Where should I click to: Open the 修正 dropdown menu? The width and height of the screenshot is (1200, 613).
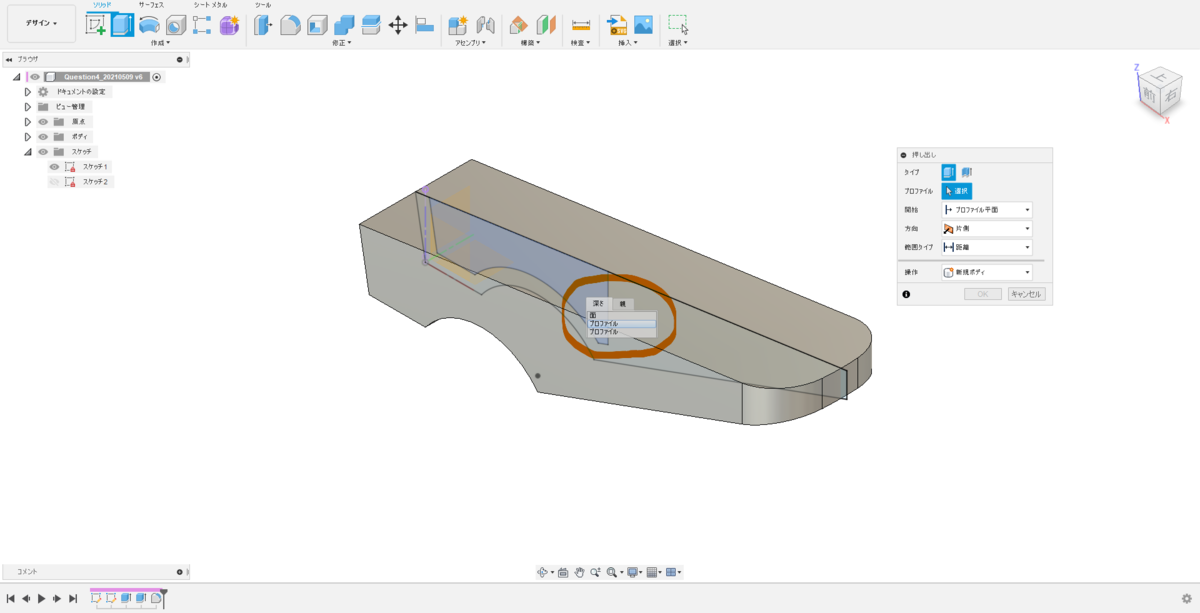pos(344,43)
